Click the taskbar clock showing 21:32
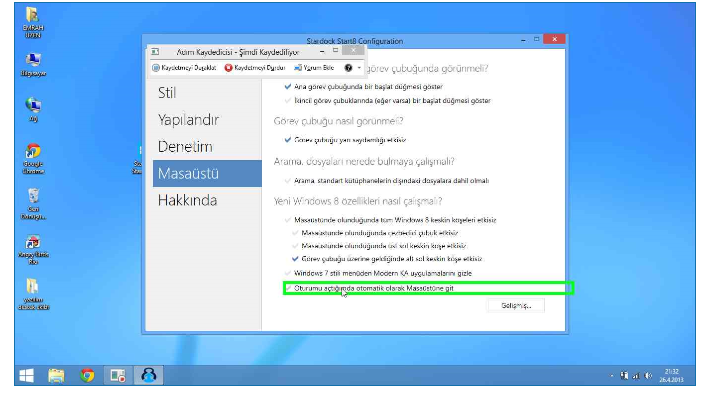Viewport: 712px width, 401px height. (672, 376)
